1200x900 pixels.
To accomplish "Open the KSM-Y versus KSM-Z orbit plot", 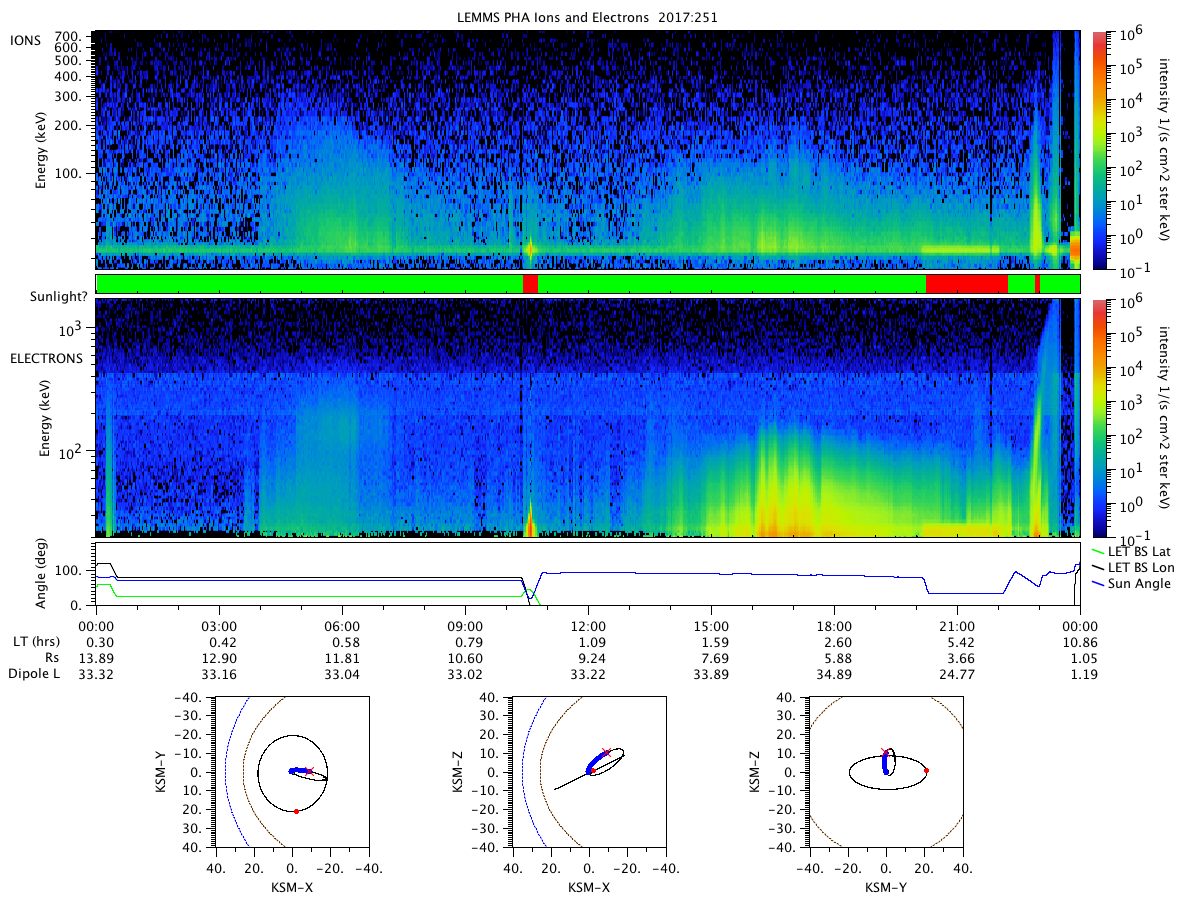I will [885, 771].
